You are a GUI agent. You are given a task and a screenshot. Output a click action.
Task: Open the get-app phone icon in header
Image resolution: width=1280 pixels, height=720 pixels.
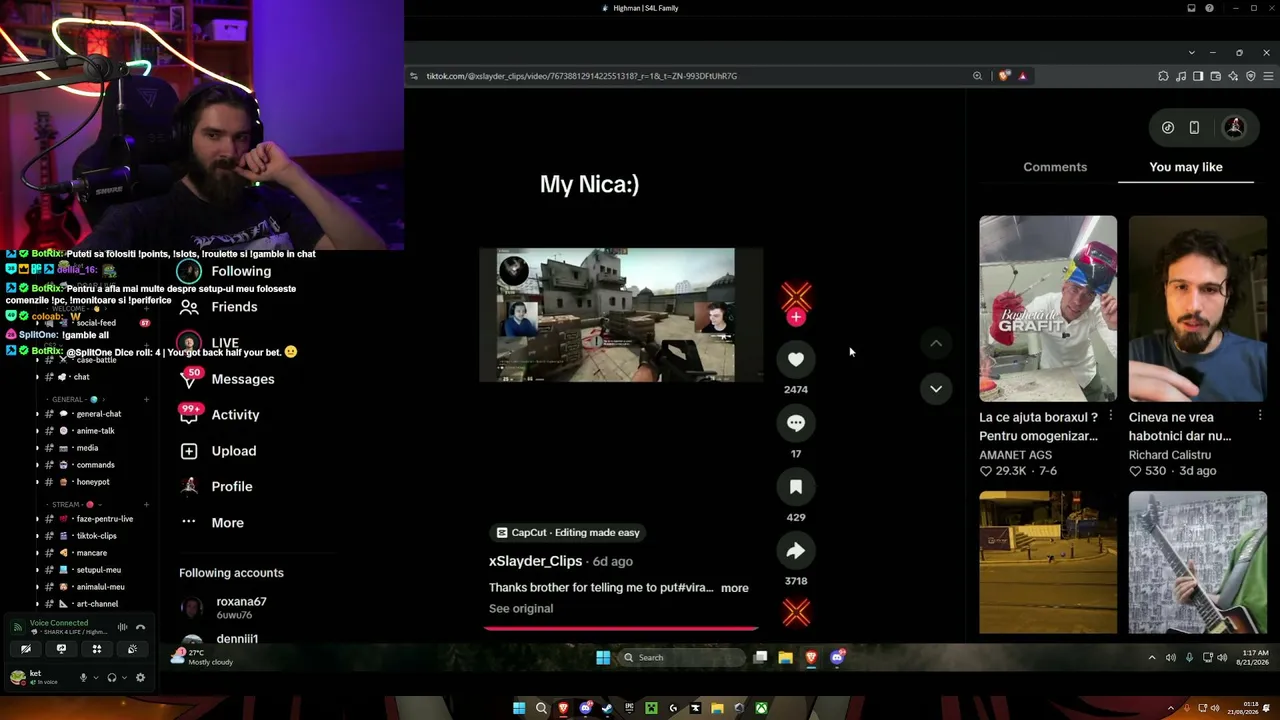pos(1194,127)
